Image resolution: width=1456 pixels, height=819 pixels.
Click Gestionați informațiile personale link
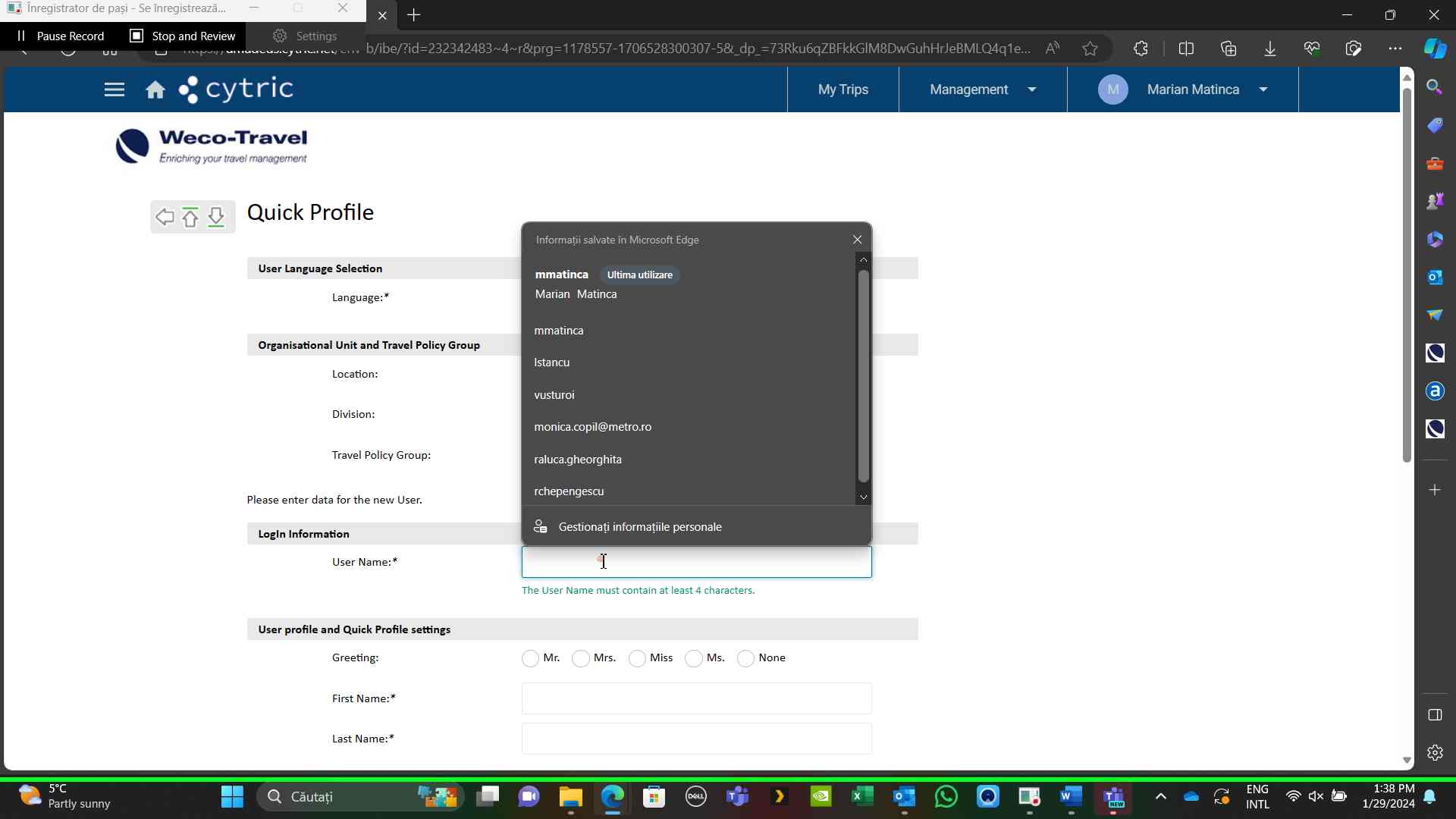pos(640,527)
